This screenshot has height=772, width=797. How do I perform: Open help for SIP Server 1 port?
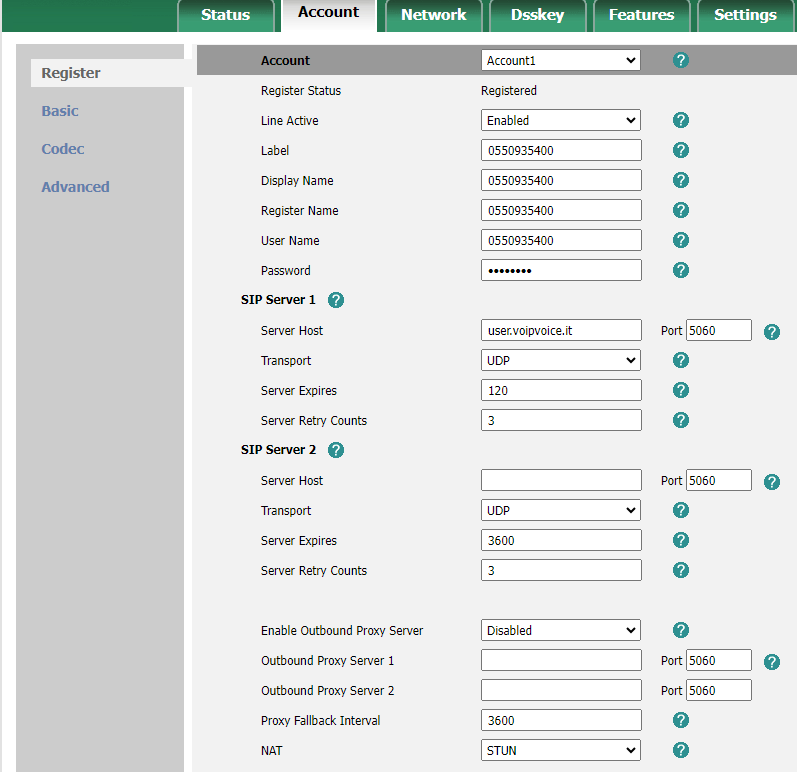click(772, 332)
